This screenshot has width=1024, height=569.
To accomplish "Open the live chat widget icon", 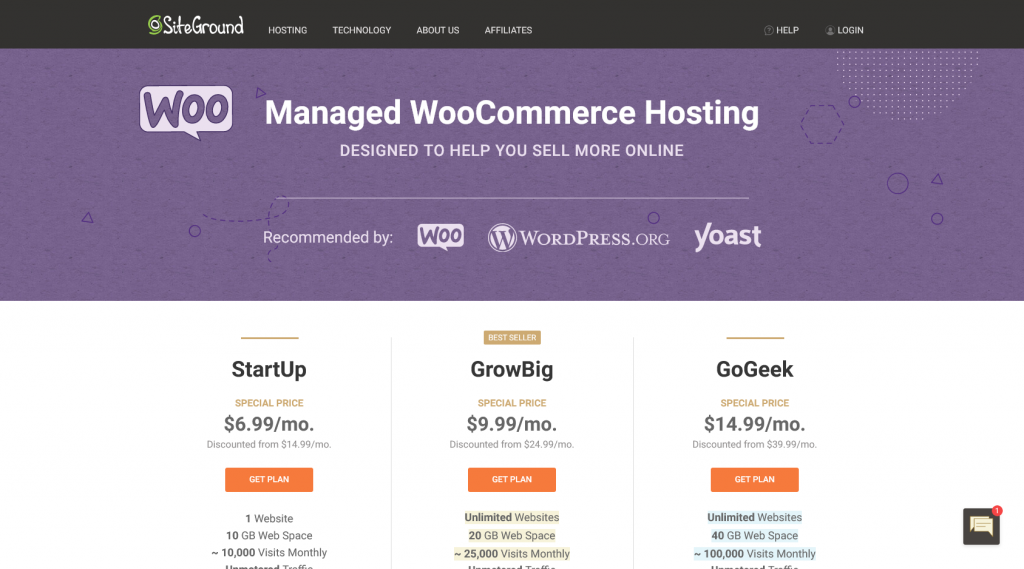I will coord(981,526).
